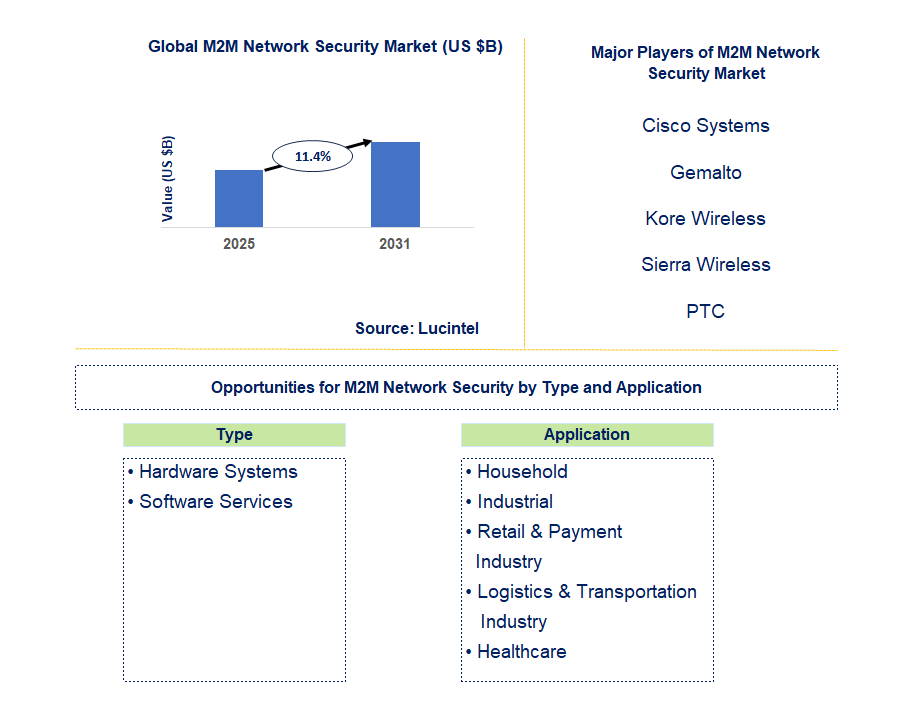The height and width of the screenshot is (722, 902).
Task: Click the green 'Type' header
Action: pyautogui.click(x=234, y=435)
